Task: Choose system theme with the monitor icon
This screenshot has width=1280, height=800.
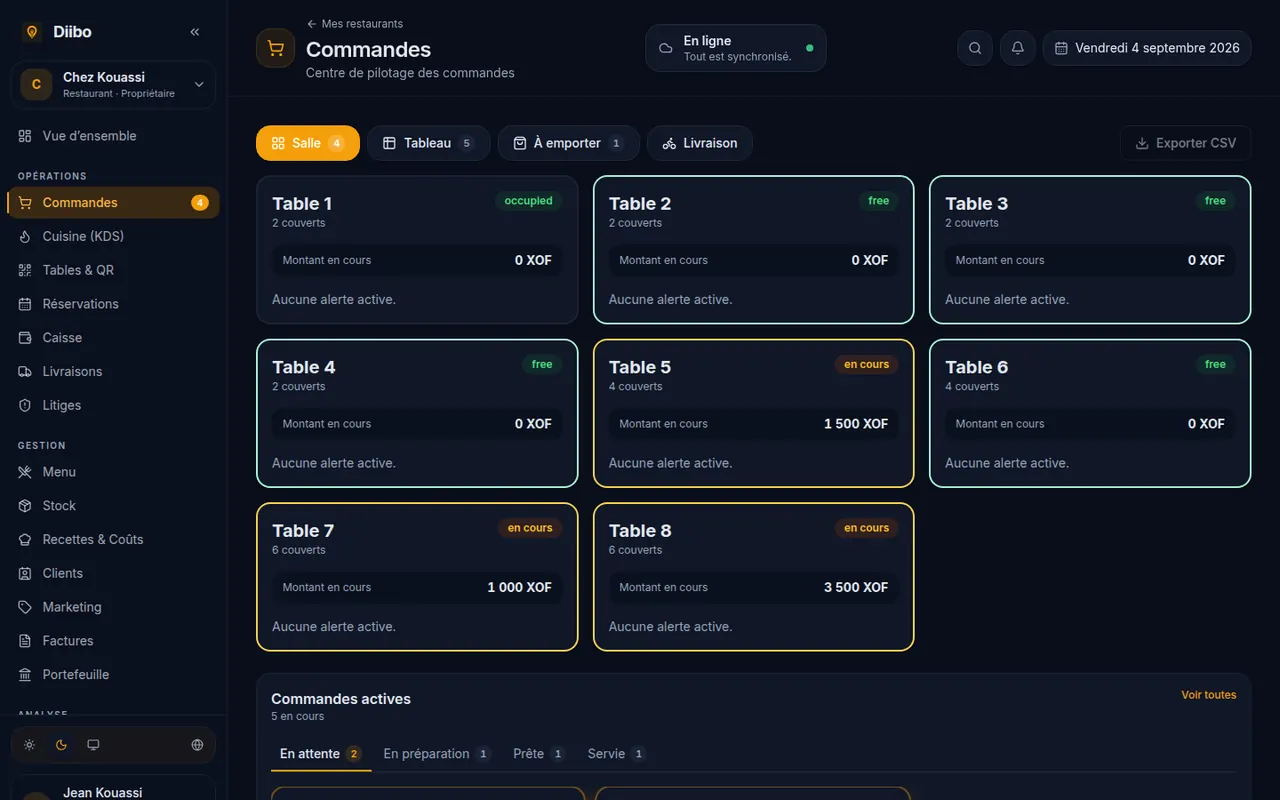Action: pyautogui.click(x=93, y=745)
